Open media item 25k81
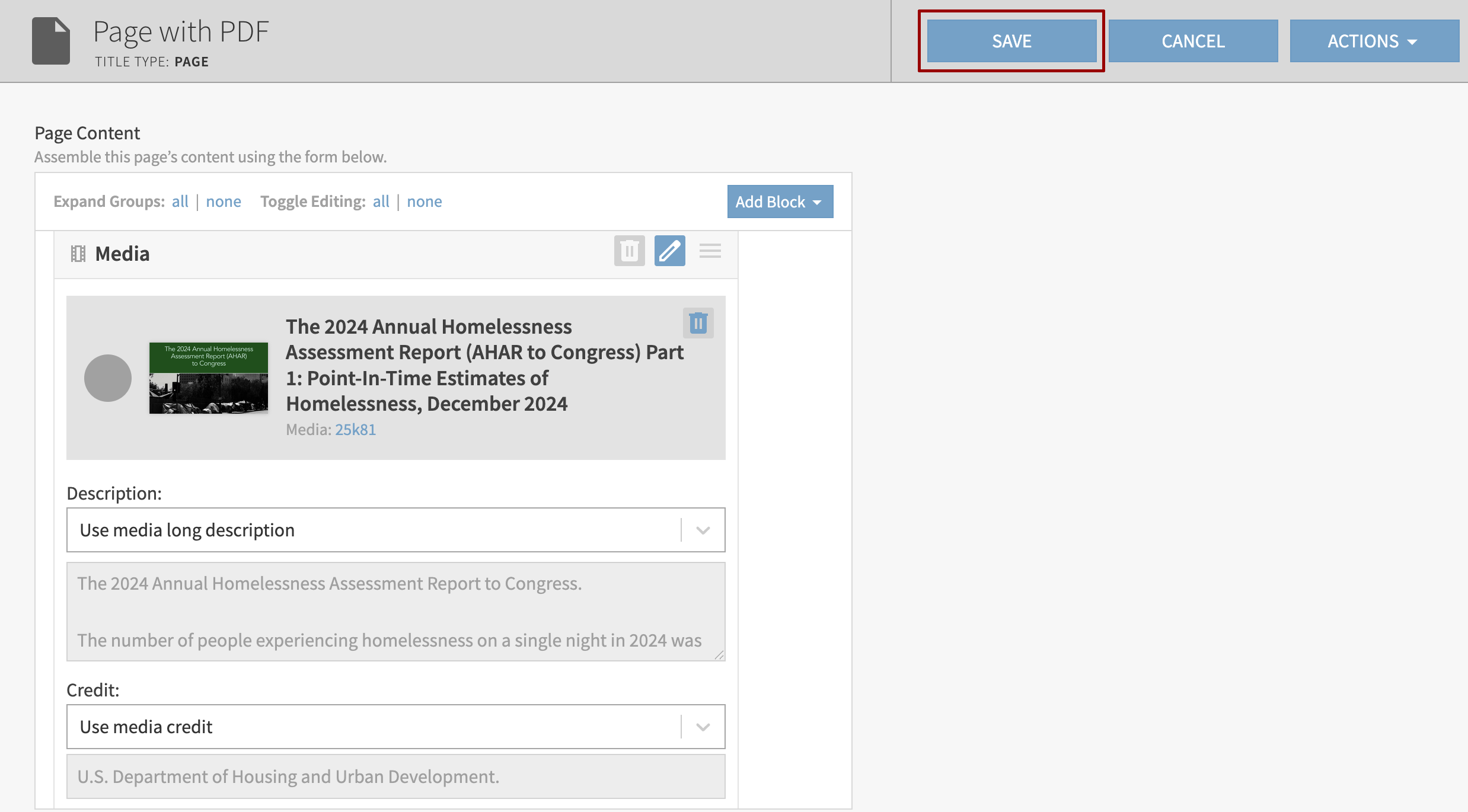The image size is (1468, 812). click(355, 429)
